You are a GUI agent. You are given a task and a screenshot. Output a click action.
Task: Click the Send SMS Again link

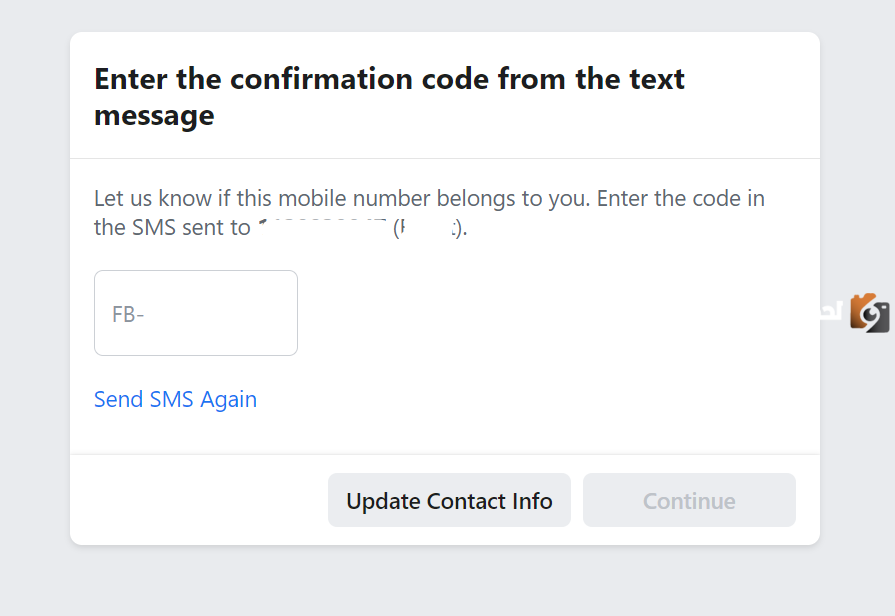point(175,399)
